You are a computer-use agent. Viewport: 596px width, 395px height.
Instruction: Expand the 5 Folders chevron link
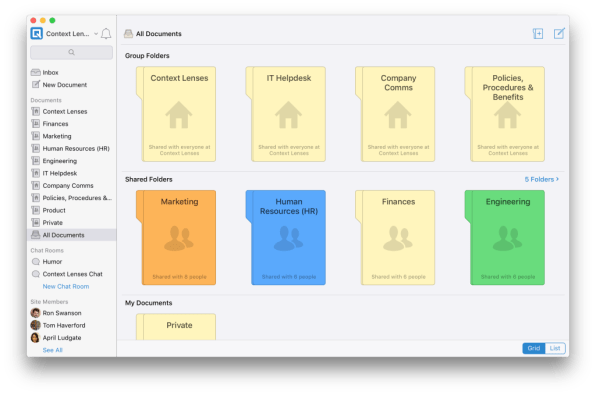[x=542, y=179]
